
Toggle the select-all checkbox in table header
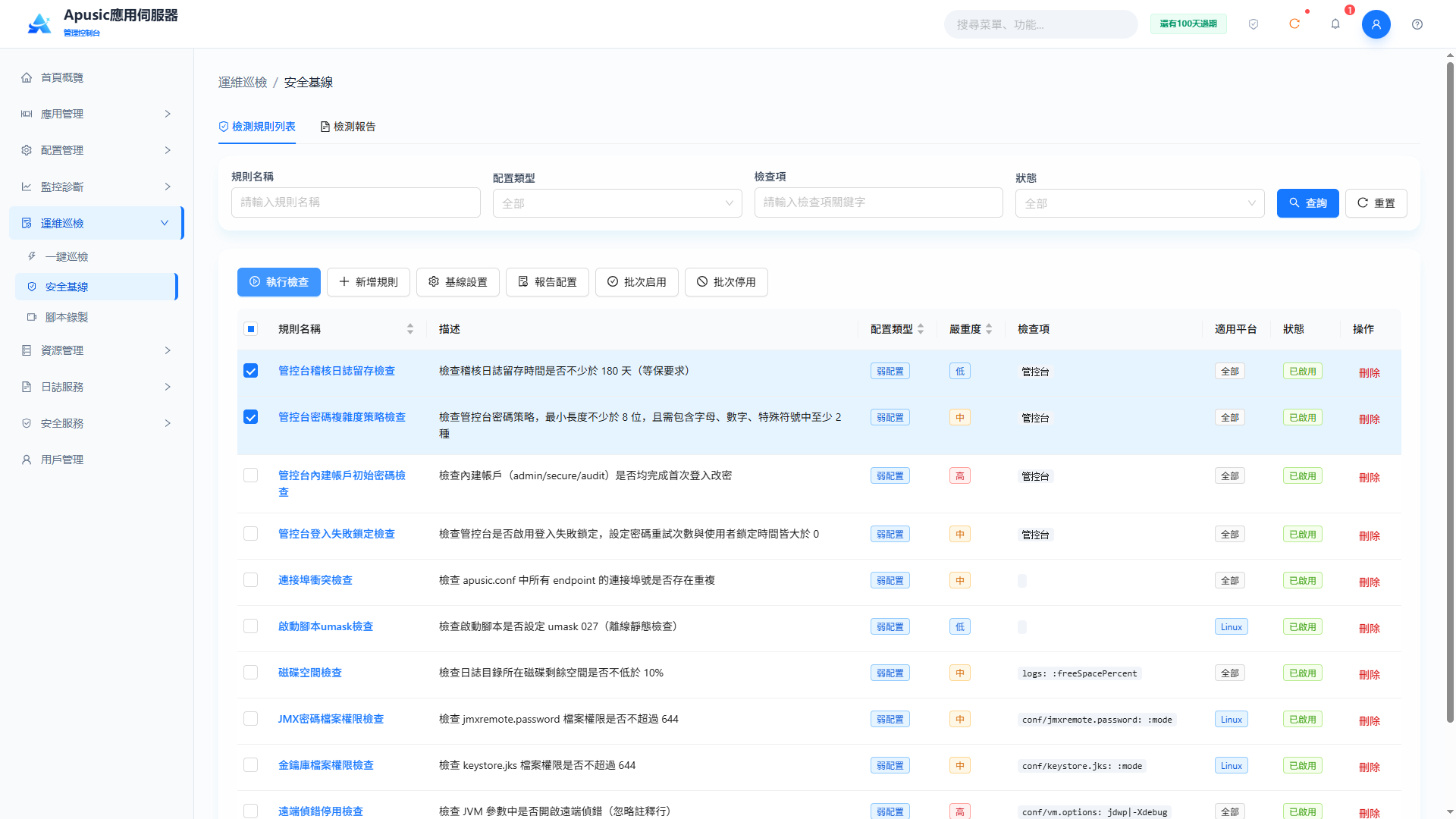pos(251,329)
